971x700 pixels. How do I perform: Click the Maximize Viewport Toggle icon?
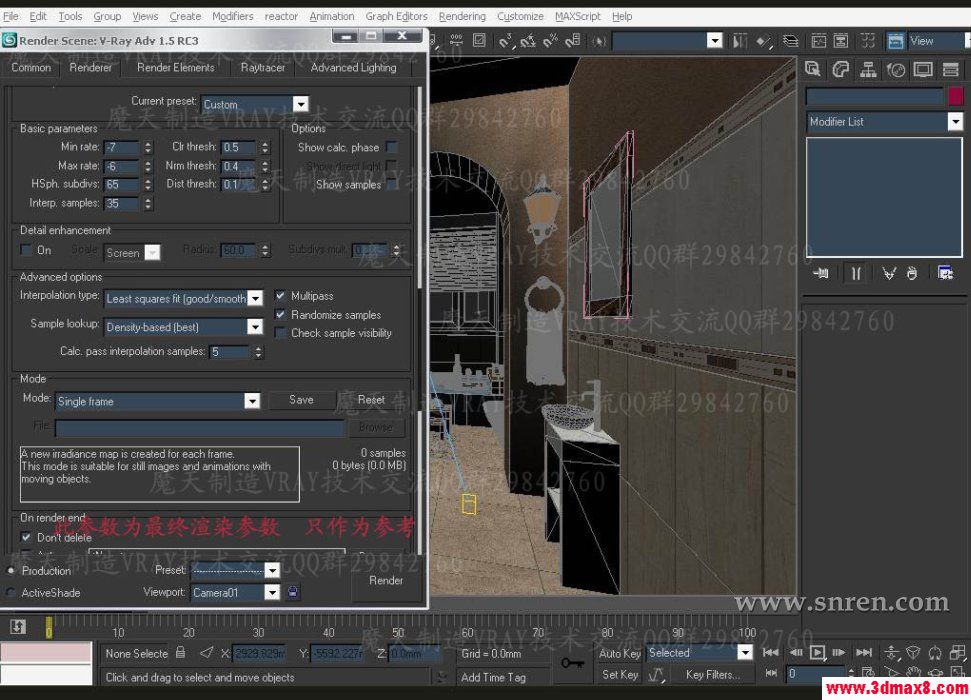tap(958, 671)
